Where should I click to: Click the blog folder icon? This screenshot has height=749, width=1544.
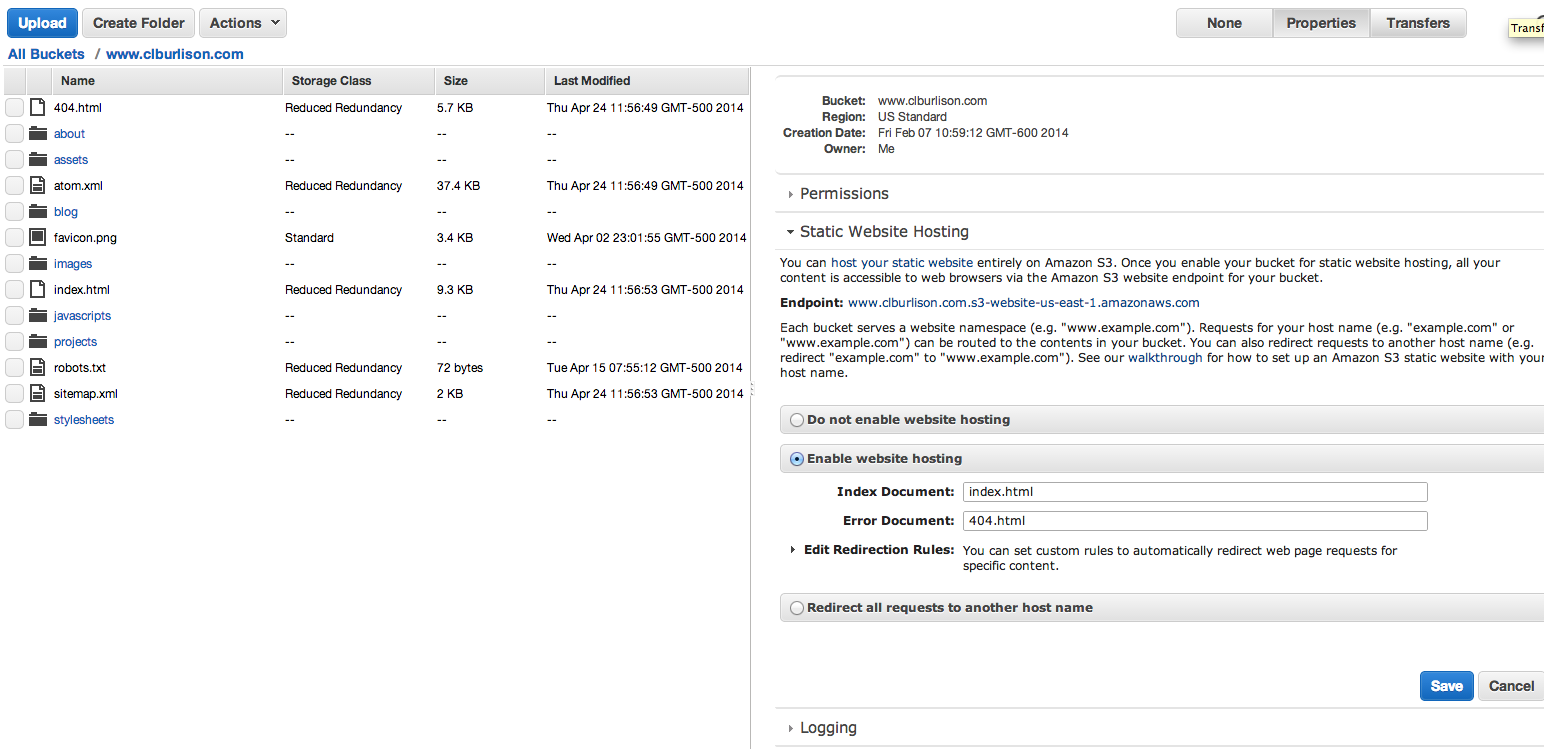click(38, 211)
